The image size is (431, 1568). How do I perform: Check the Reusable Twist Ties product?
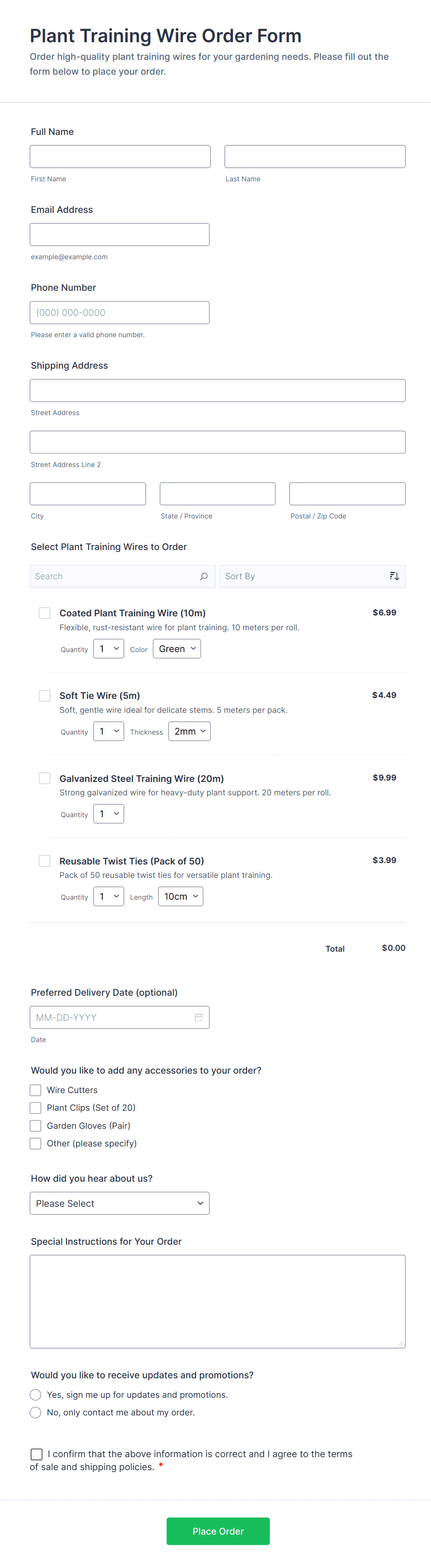coord(44,861)
